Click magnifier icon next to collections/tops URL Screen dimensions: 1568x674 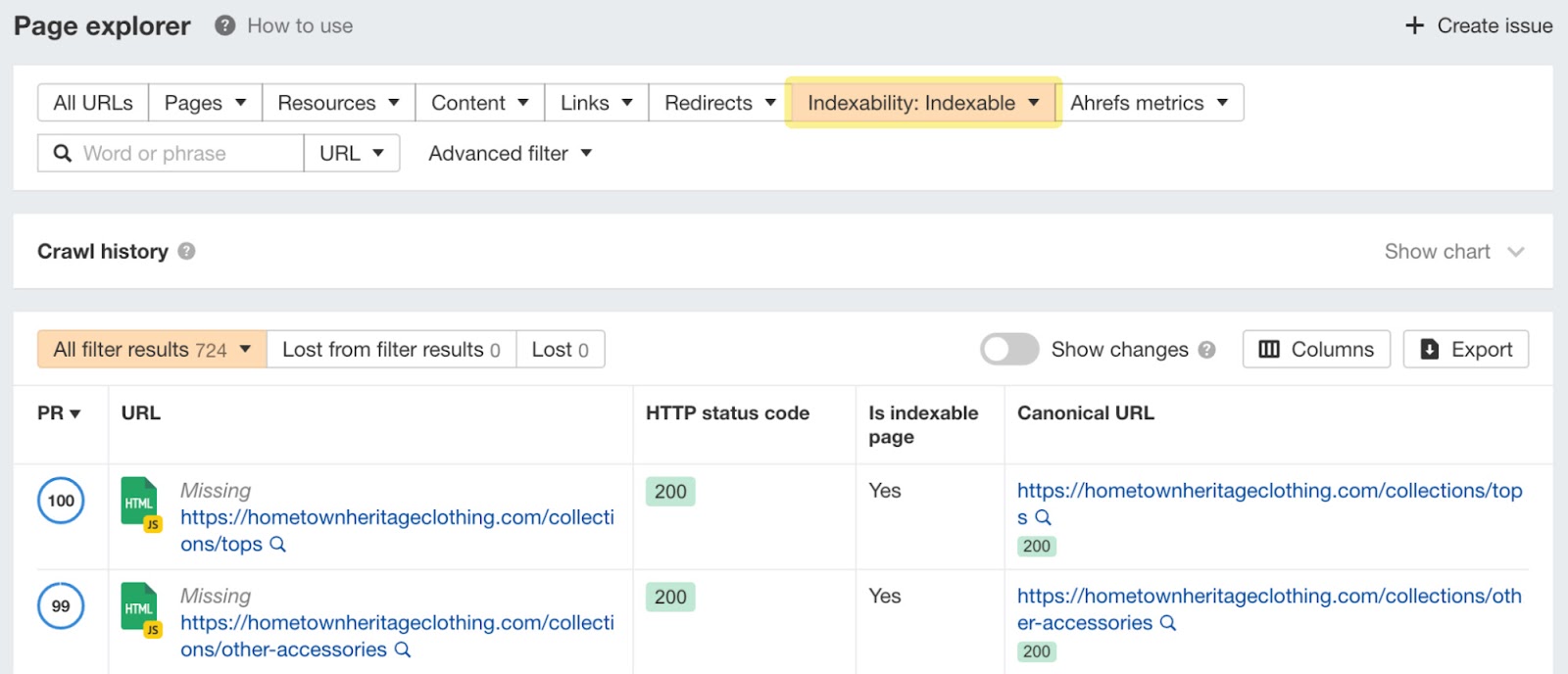pyautogui.click(x=277, y=545)
